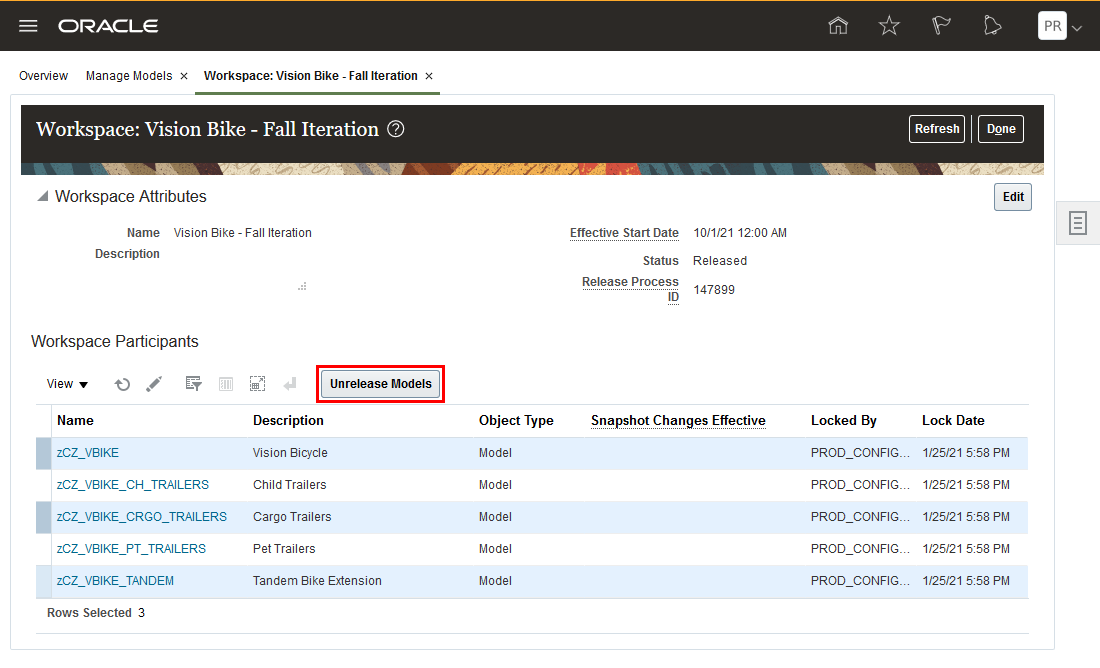The width and height of the screenshot is (1100, 668).
Task: Close the Workspace: Vision Bike tab
Action: click(x=429, y=76)
